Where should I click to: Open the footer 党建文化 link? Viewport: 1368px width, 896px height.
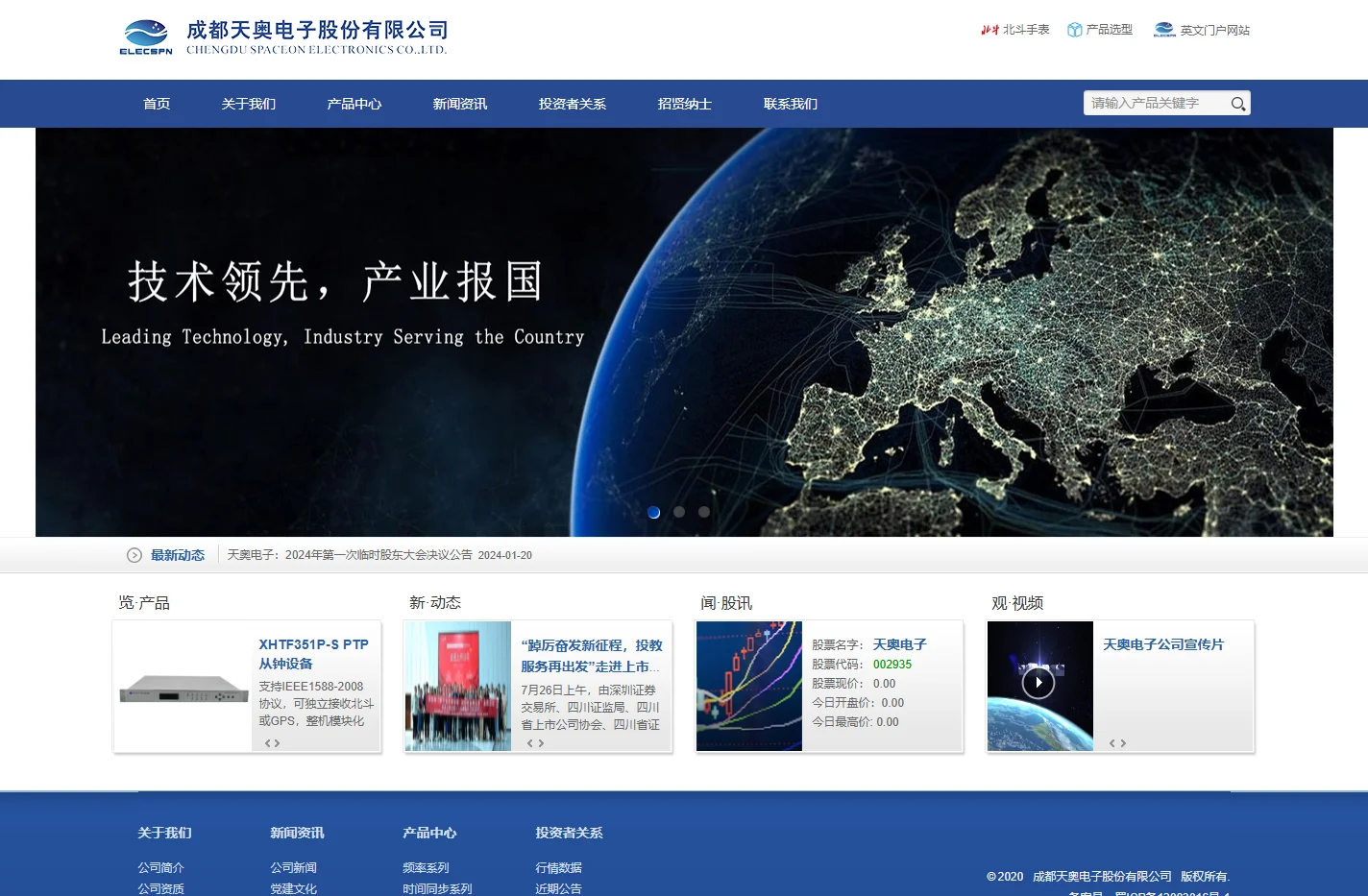(293, 888)
